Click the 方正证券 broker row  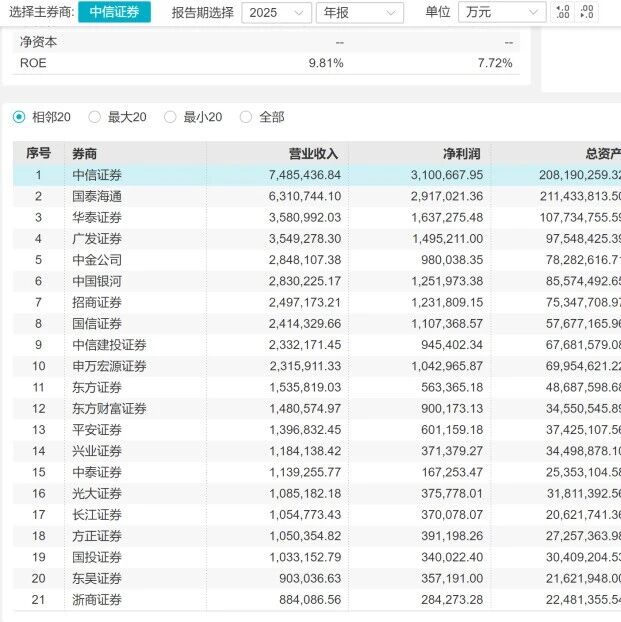(x=317, y=536)
